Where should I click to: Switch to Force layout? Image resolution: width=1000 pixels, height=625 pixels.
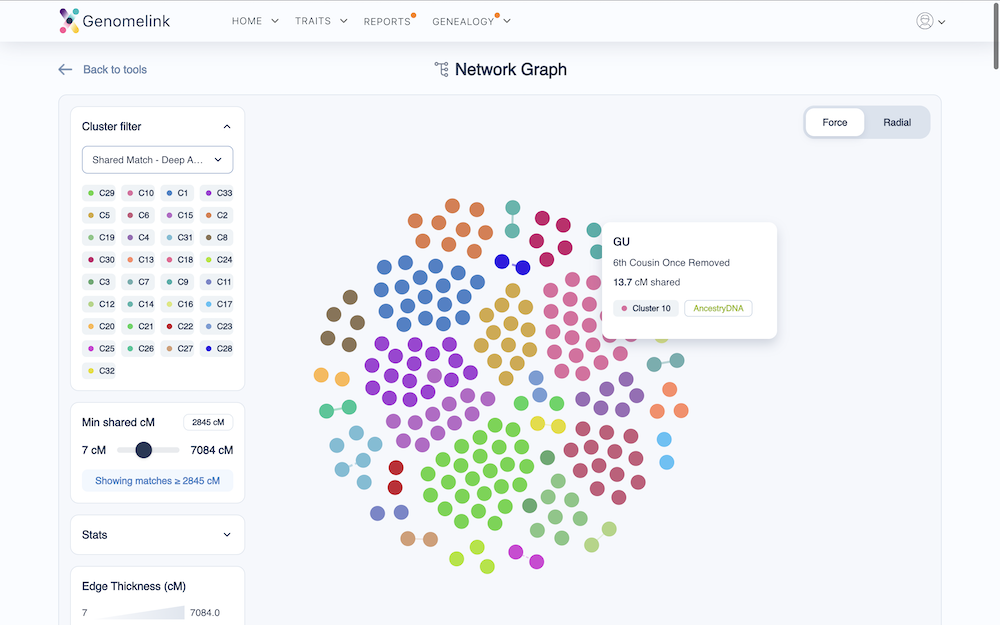pyautogui.click(x=835, y=122)
